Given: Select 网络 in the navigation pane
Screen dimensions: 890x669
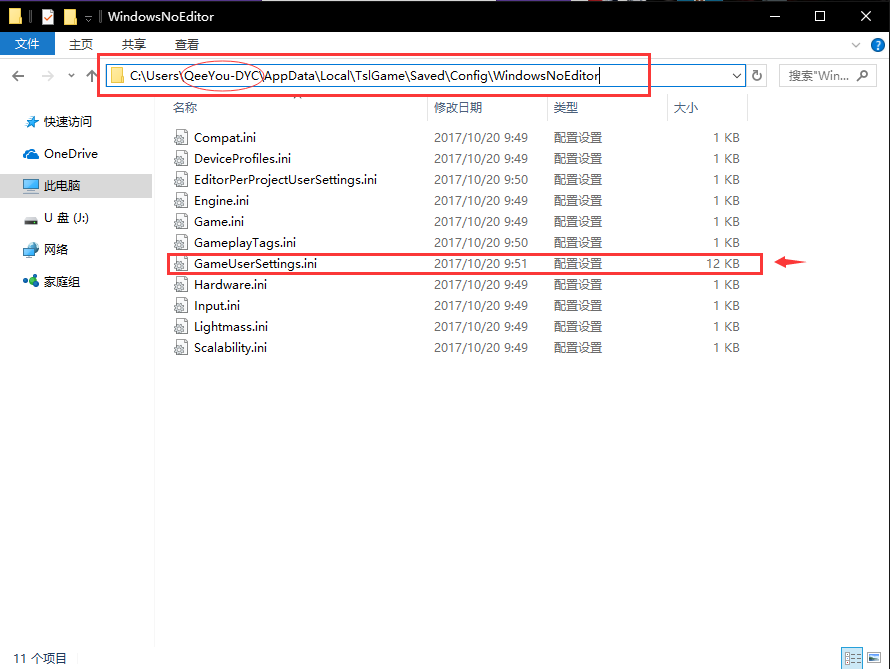Looking at the screenshot, I should (46, 250).
